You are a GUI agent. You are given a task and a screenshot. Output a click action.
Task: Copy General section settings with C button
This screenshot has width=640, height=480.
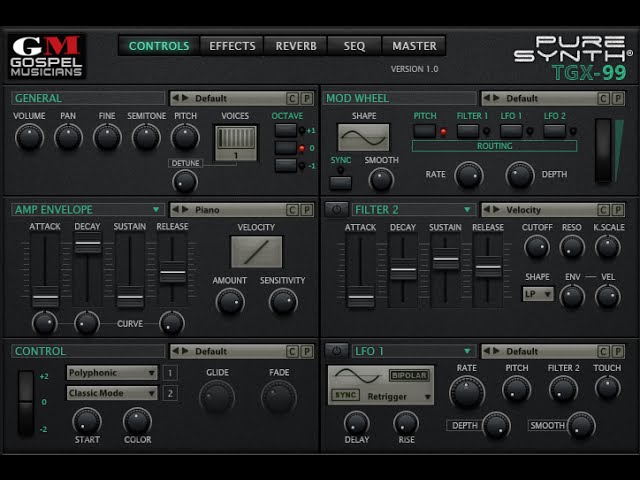coord(292,98)
